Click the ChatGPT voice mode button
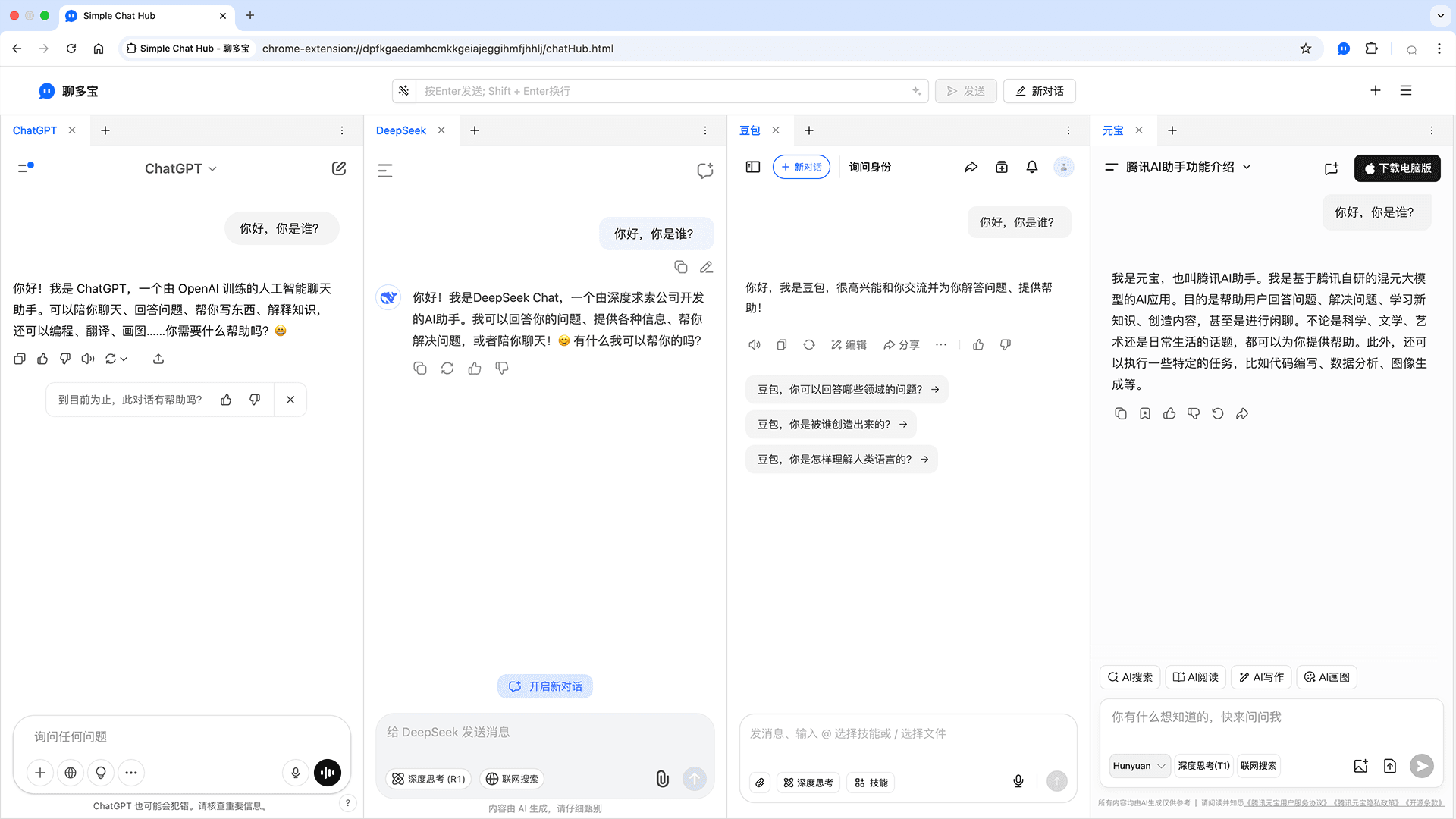Viewport: 1456px width, 819px height. coord(328,773)
